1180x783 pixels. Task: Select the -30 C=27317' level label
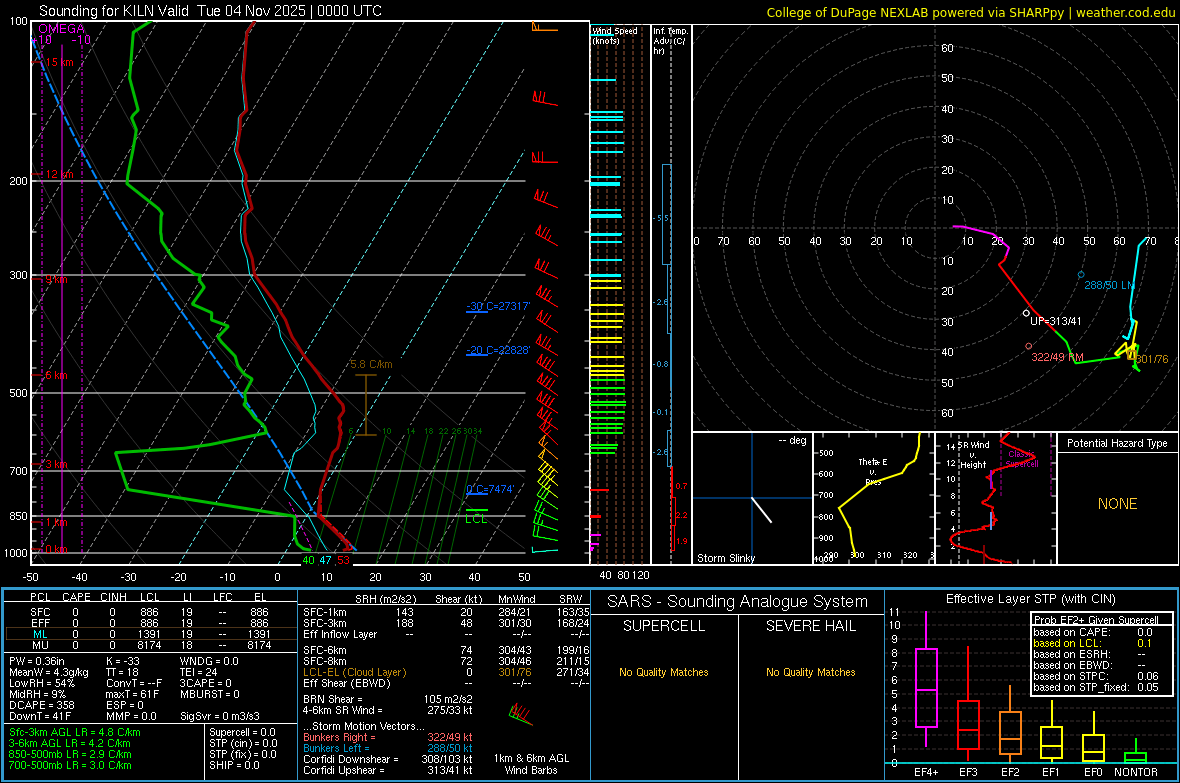[x=498, y=306]
